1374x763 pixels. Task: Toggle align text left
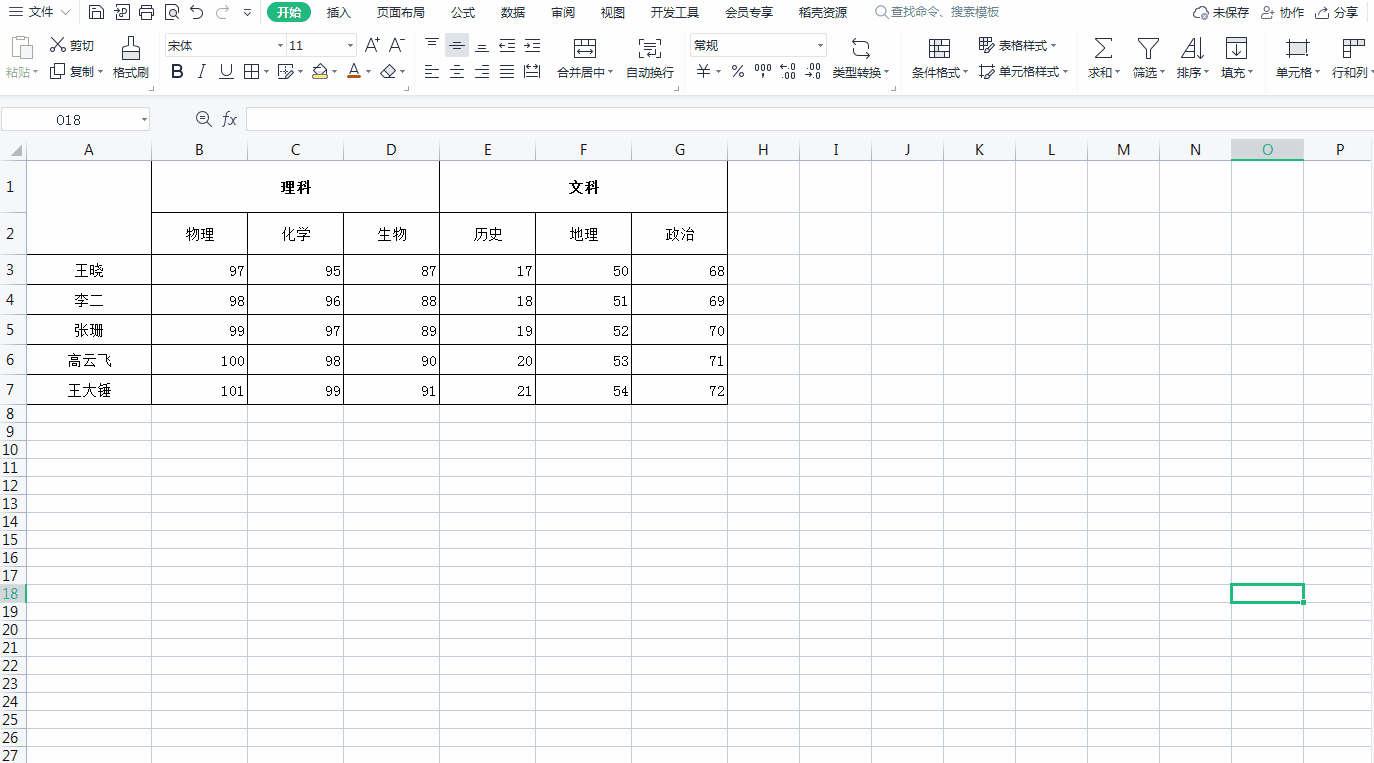click(x=432, y=71)
